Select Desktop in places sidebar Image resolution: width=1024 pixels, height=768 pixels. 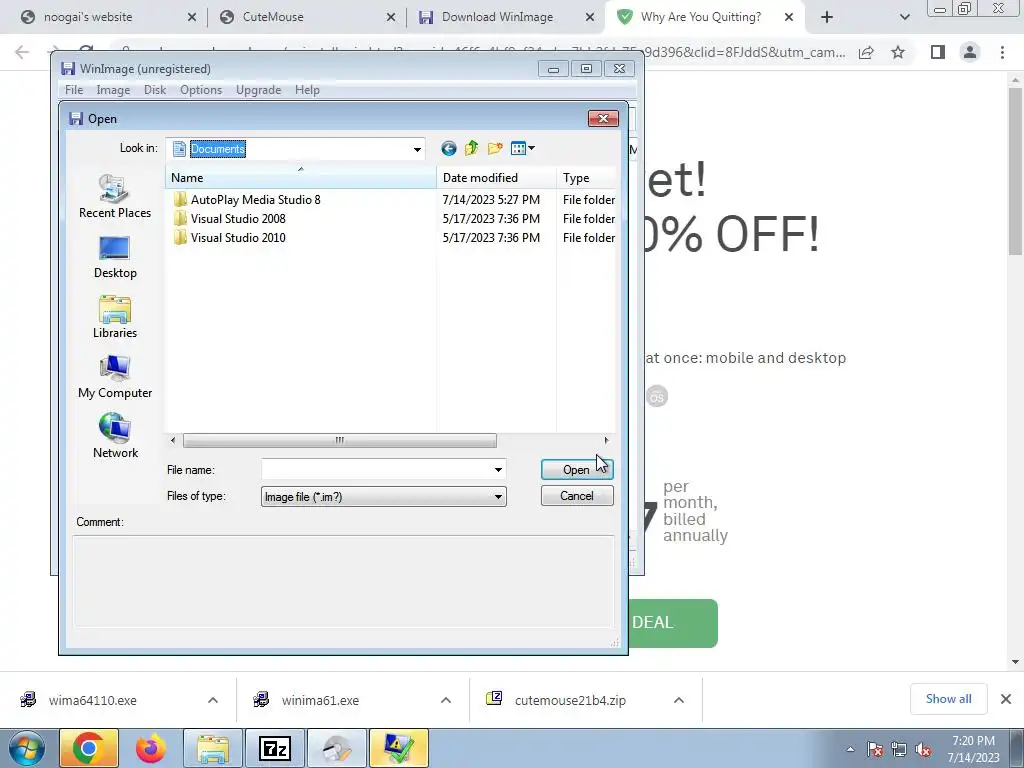pos(115,257)
